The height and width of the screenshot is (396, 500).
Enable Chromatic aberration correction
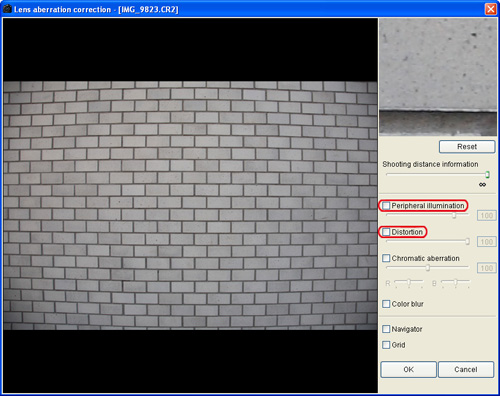tap(386, 258)
